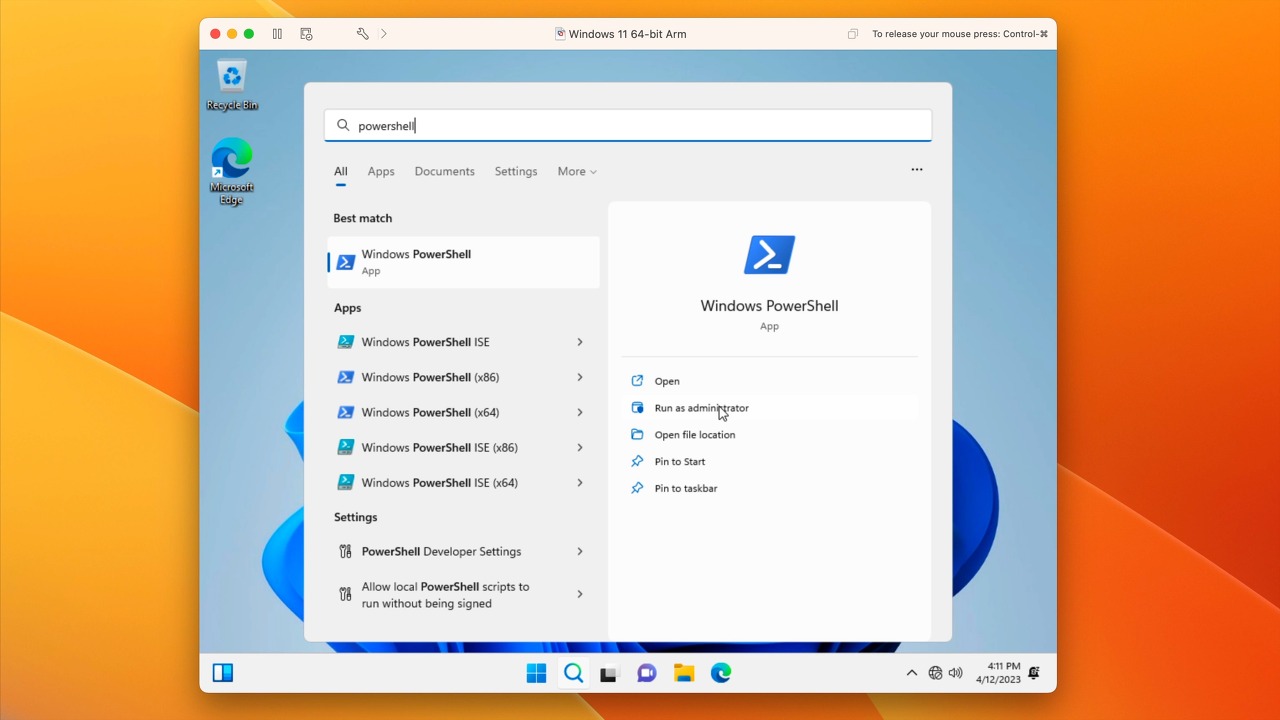
Task: Open File Explorer from the taskbar
Action: click(x=684, y=673)
